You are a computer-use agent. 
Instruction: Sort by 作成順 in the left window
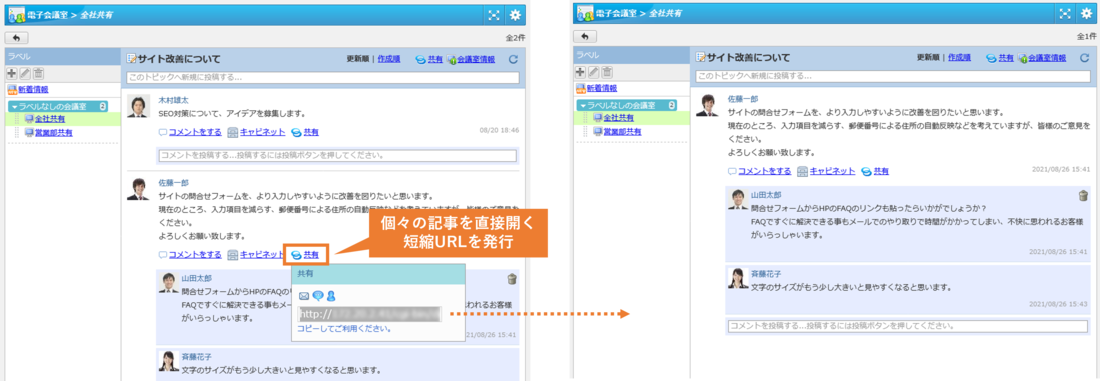tap(389, 60)
